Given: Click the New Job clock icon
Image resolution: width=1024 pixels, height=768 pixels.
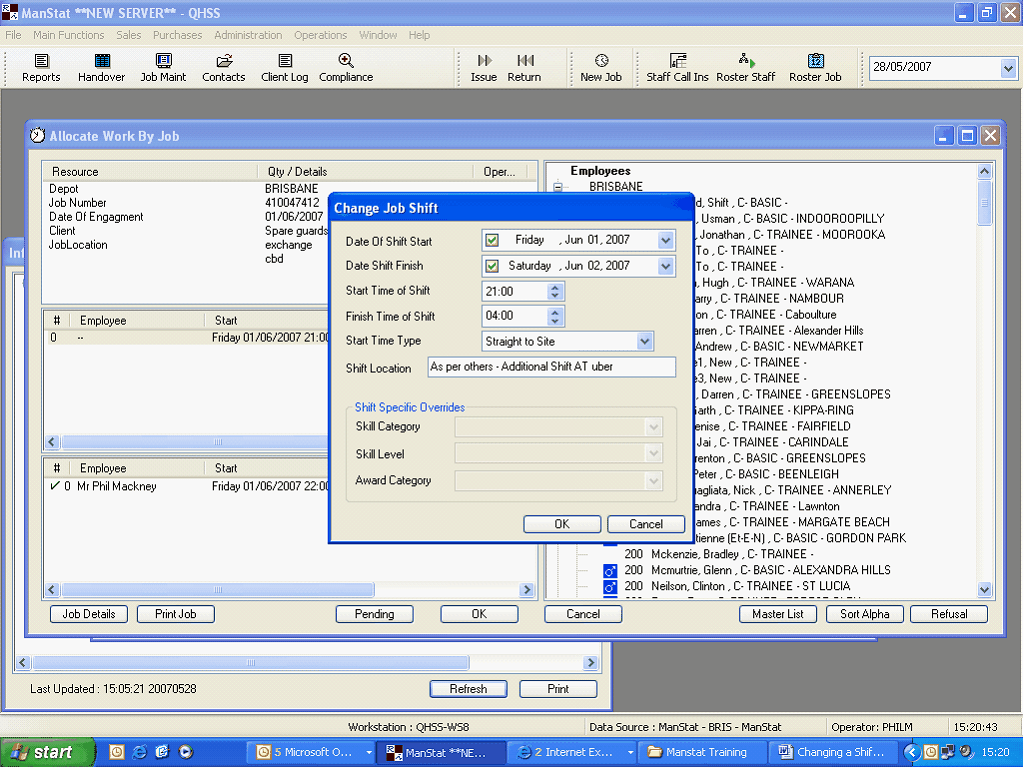Looking at the screenshot, I should coord(601,62).
